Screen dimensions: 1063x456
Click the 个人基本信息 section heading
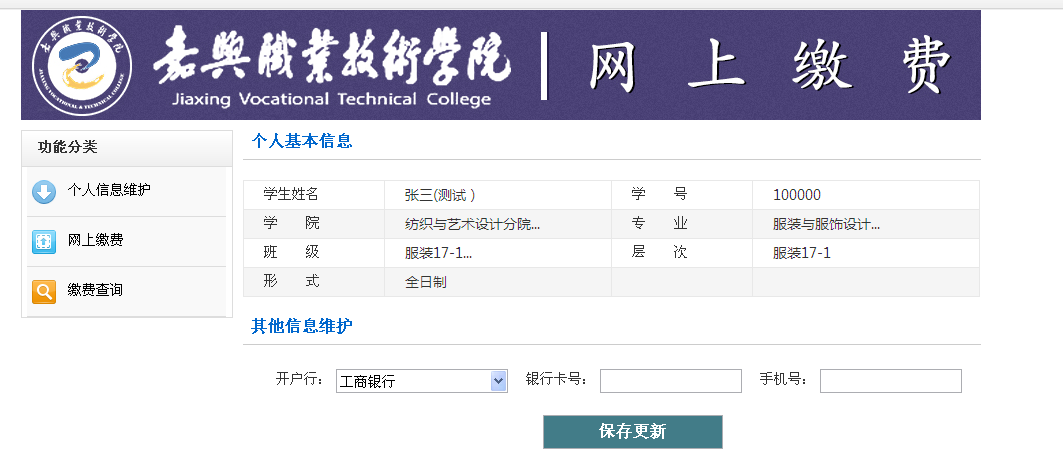point(301,141)
